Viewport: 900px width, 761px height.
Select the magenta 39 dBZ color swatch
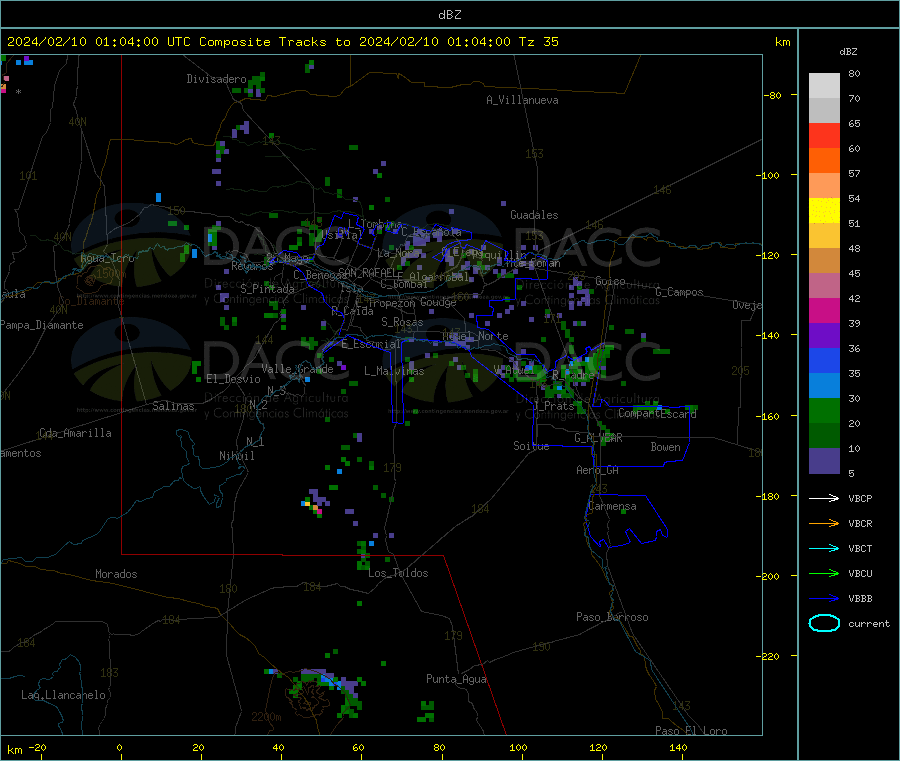tap(824, 310)
